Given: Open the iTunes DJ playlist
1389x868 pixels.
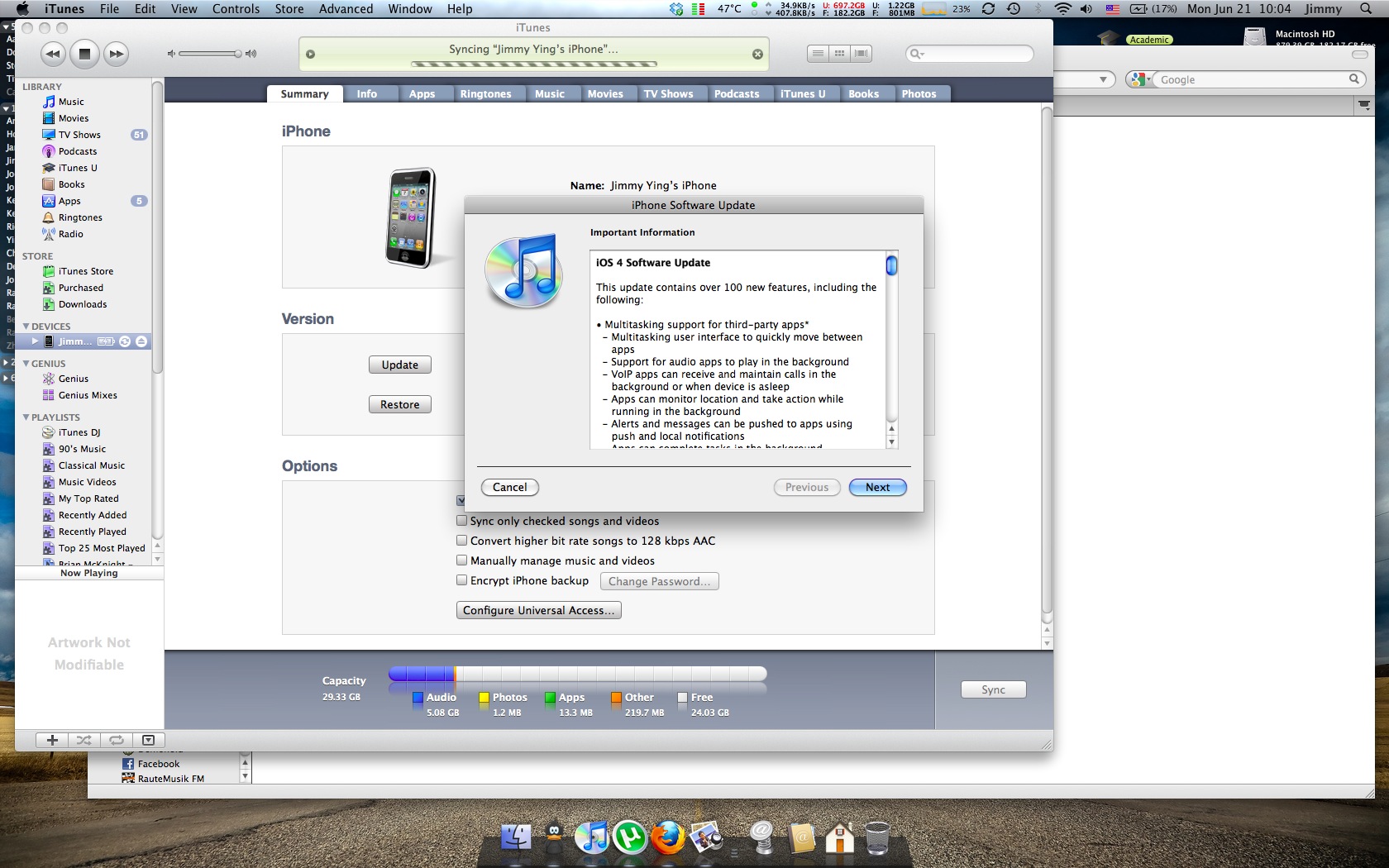Looking at the screenshot, I should coord(79,432).
